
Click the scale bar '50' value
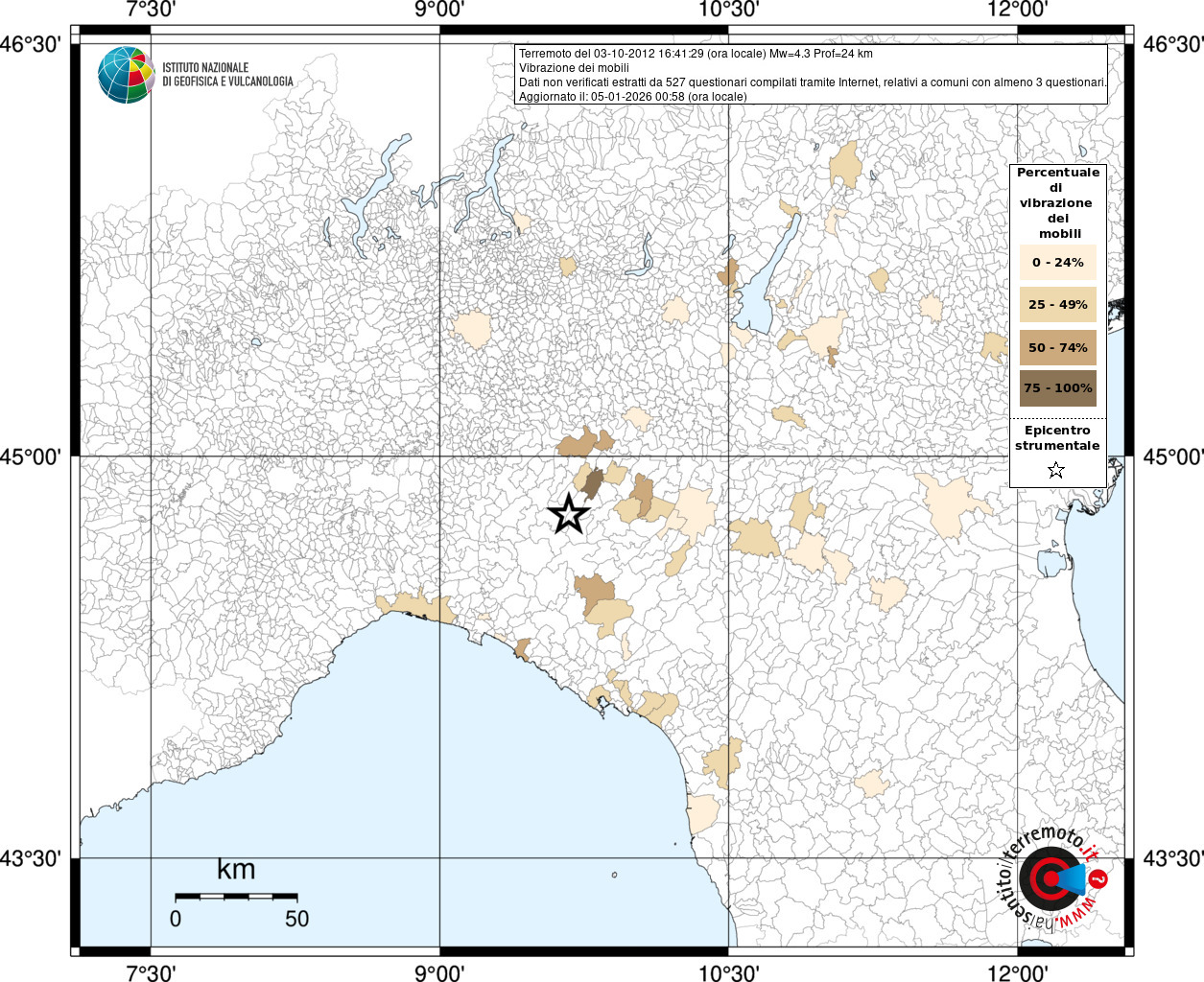click(x=296, y=919)
